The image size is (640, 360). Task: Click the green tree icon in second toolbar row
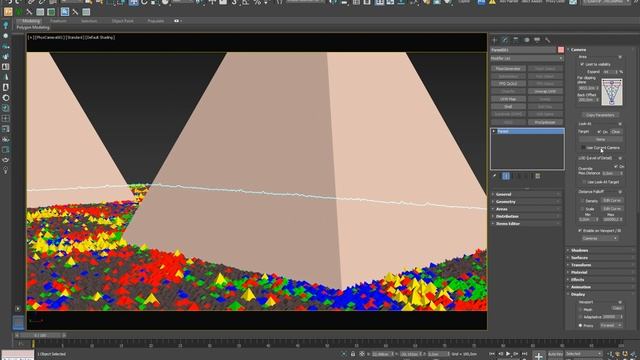19,12
